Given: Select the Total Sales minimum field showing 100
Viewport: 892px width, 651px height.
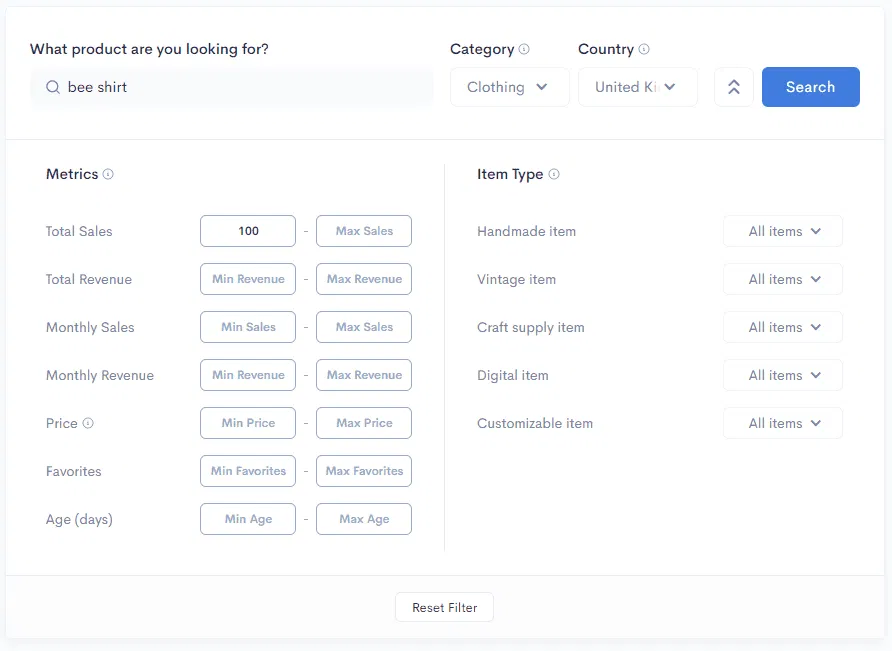Looking at the screenshot, I should click(x=247, y=231).
